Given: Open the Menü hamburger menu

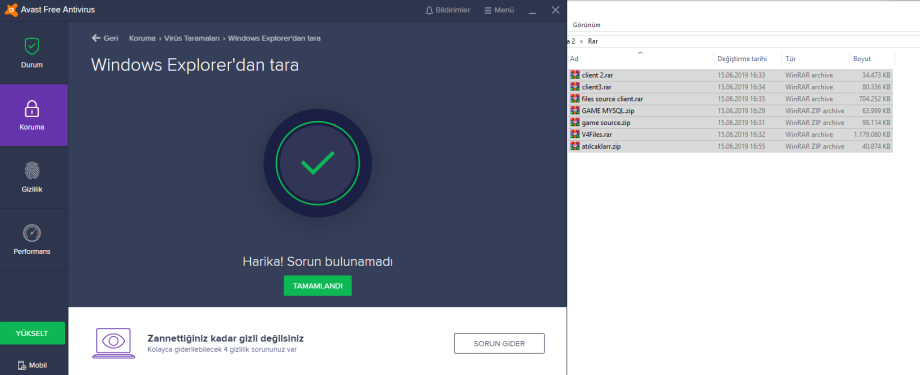Looking at the screenshot, I should pyautogui.click(x=499, y=10).
